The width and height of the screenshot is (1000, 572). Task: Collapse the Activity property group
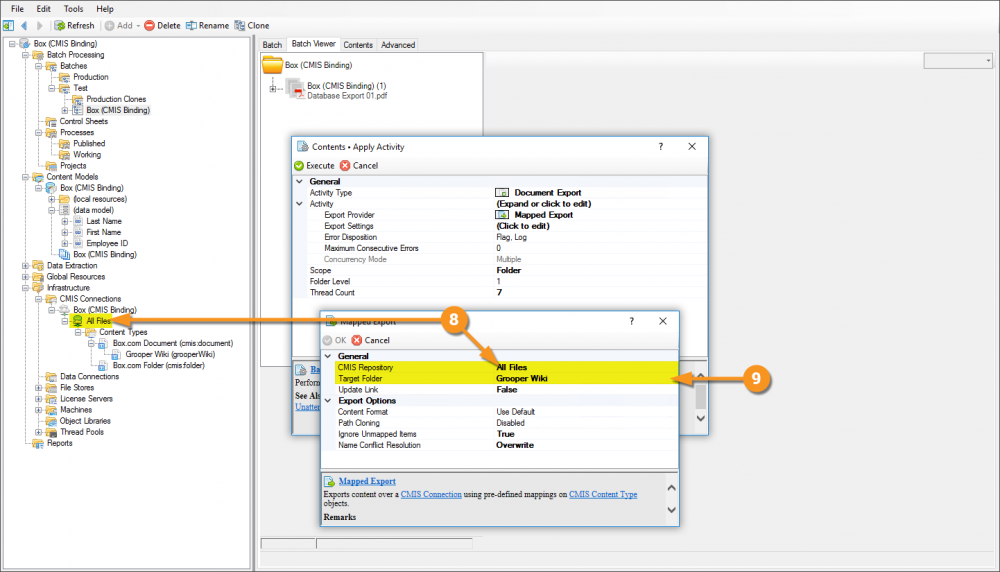click(x=299, y=204)
